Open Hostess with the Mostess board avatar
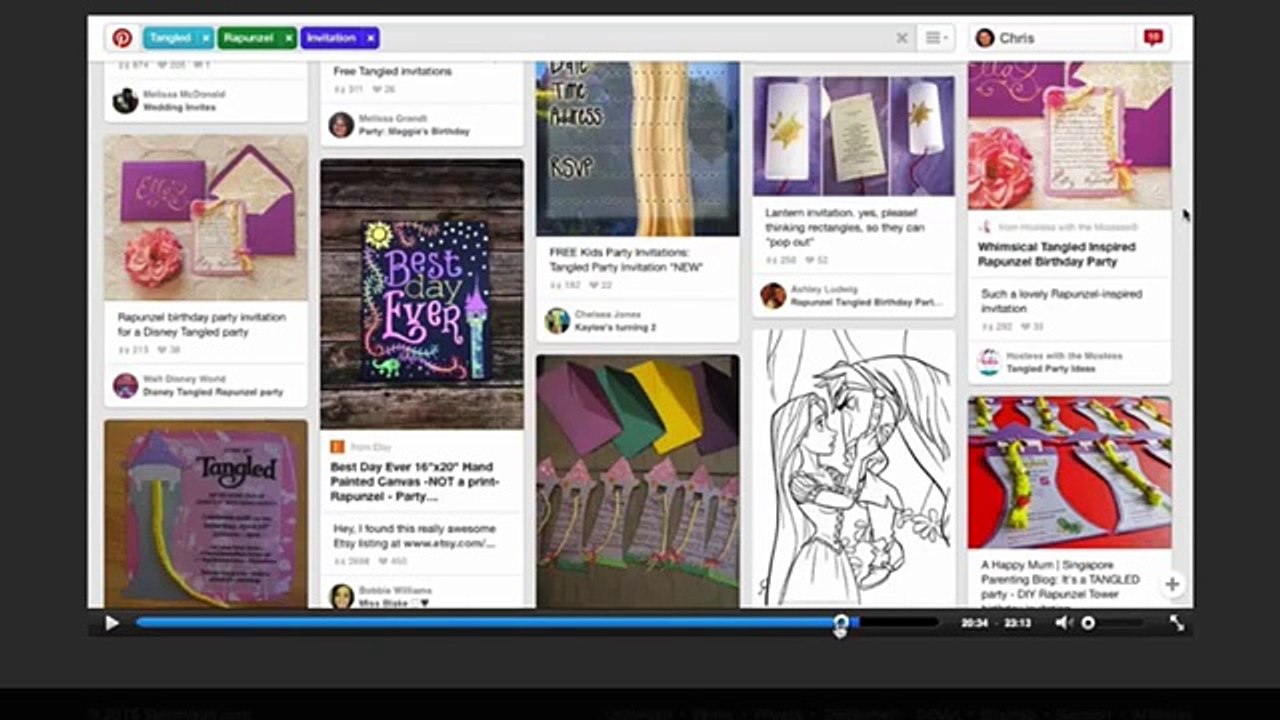This screenshot has height=720, width=1280. click(989, 362)
